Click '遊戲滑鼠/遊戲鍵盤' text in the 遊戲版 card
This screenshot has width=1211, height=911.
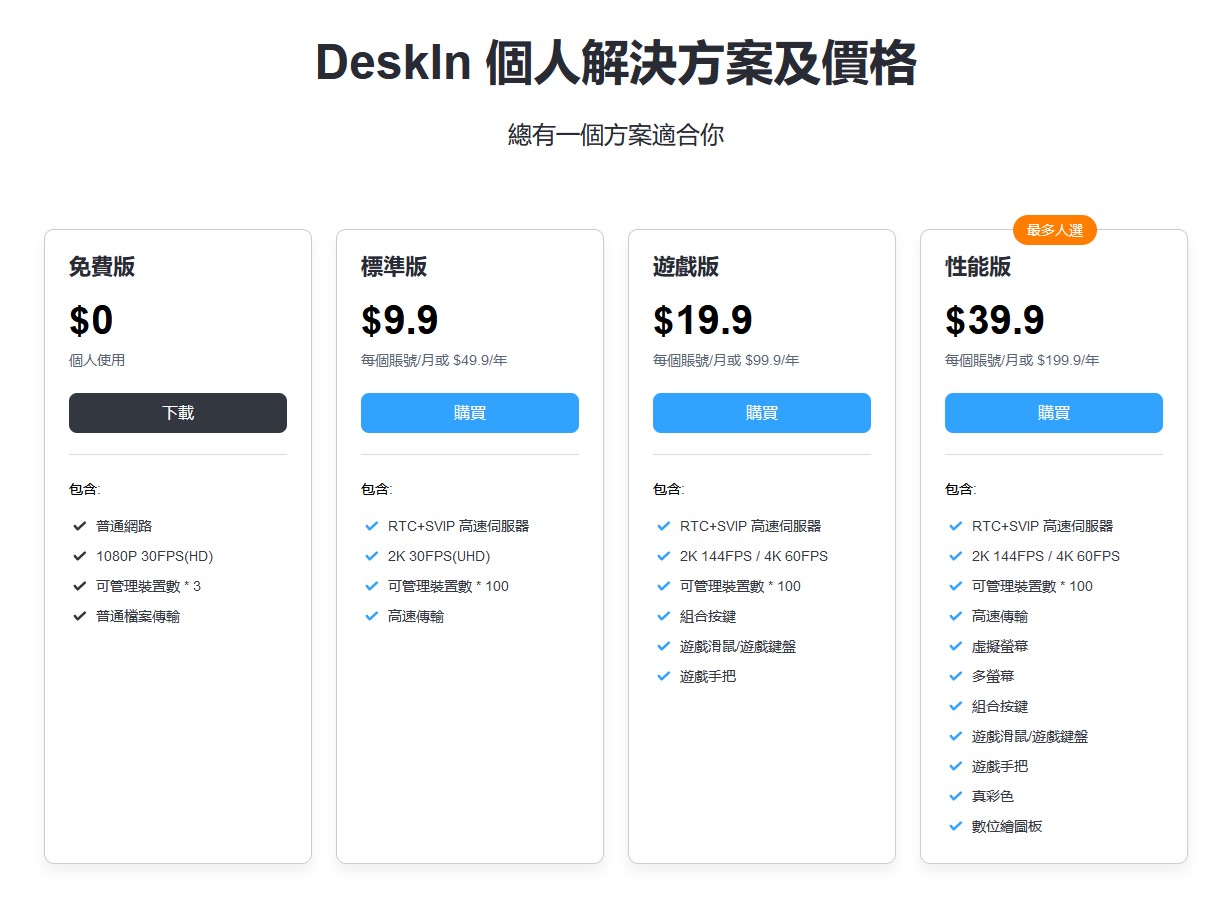pos(738,646)
